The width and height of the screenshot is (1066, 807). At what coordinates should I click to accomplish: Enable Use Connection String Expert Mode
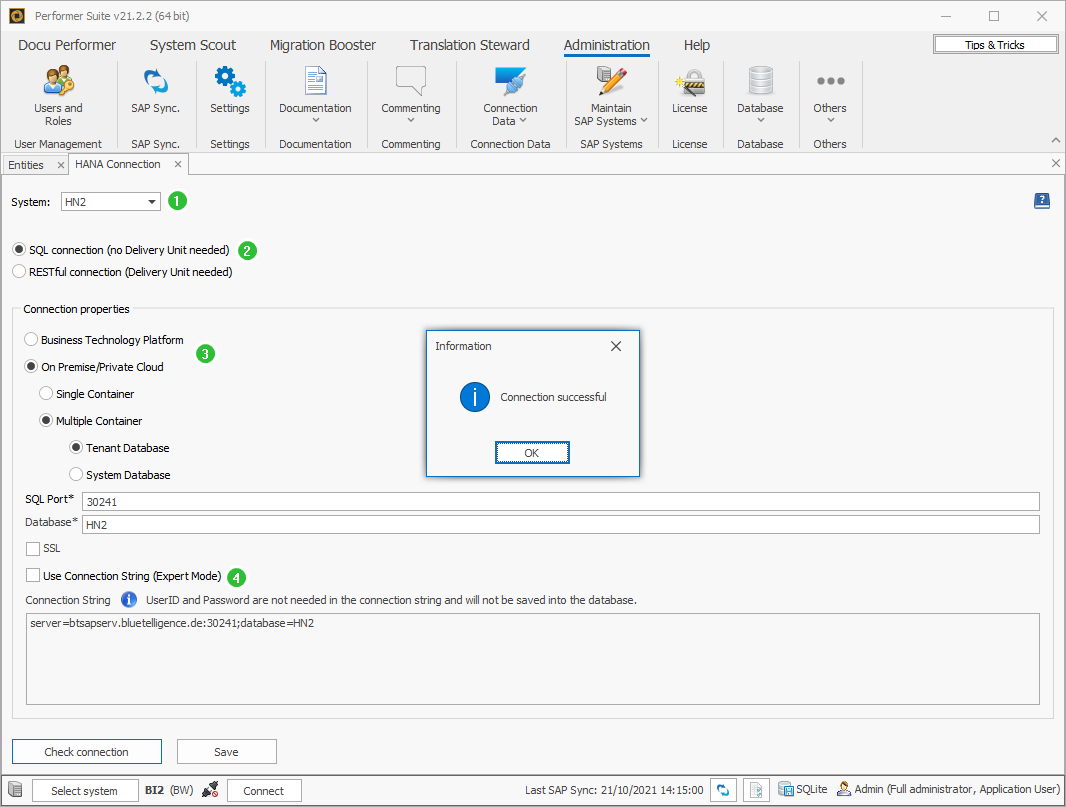coord(32,577)
